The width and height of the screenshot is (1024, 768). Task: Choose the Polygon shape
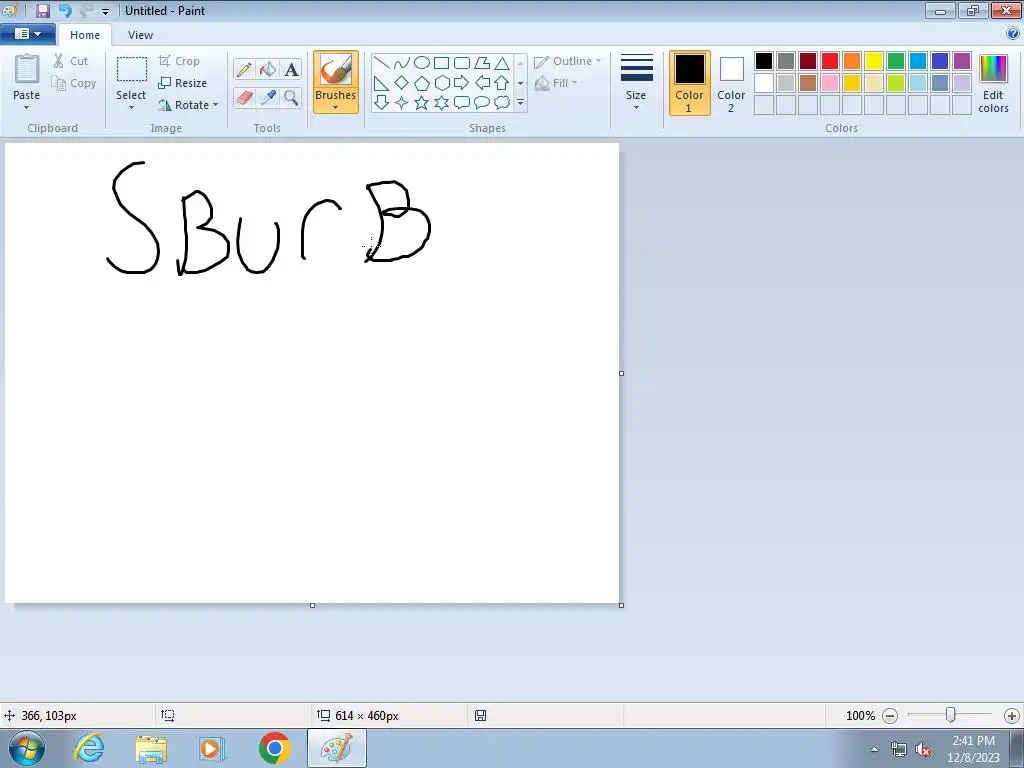pos(482,63)
